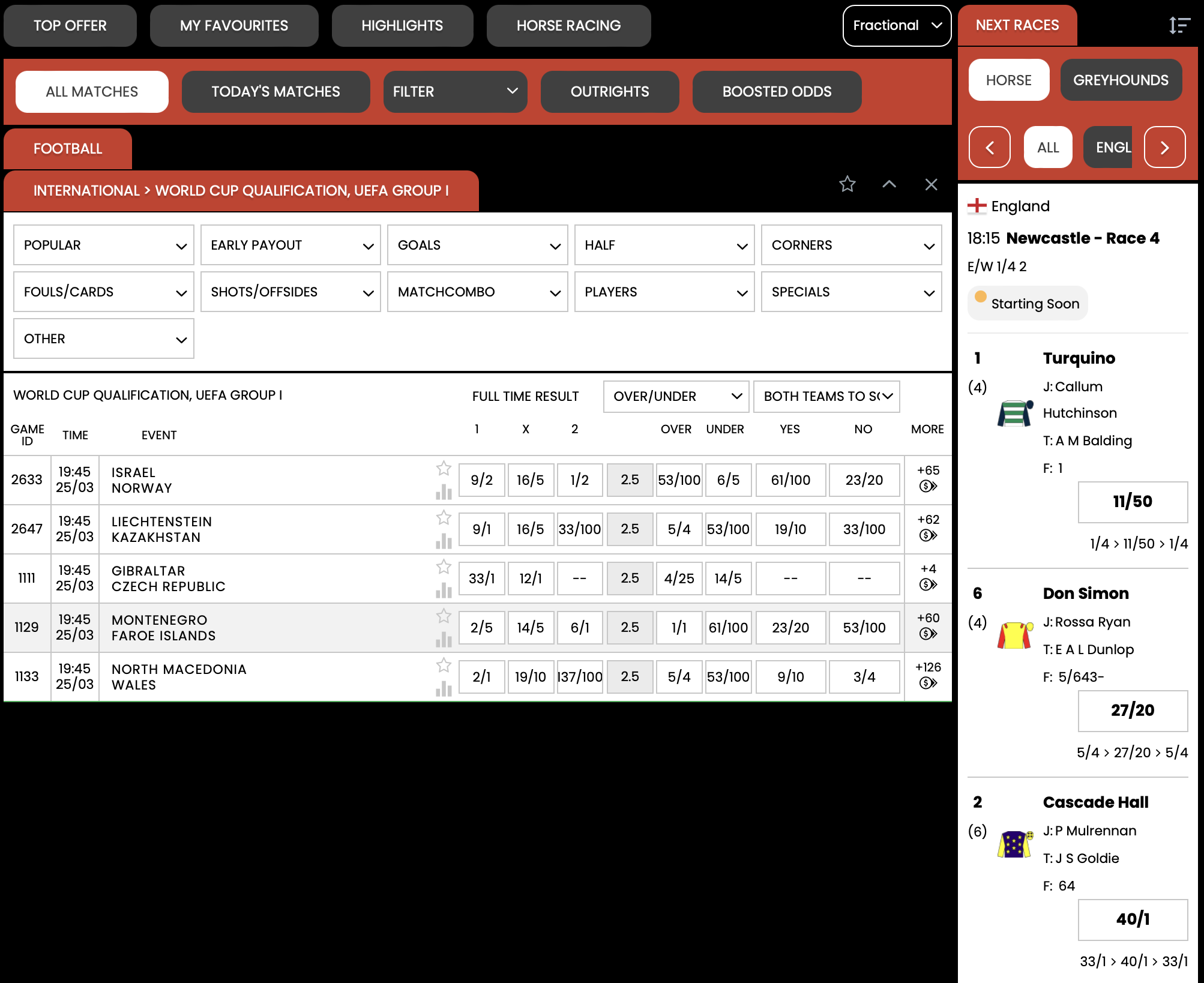Open the FILTER dropdown

click(x=455, y=91)
